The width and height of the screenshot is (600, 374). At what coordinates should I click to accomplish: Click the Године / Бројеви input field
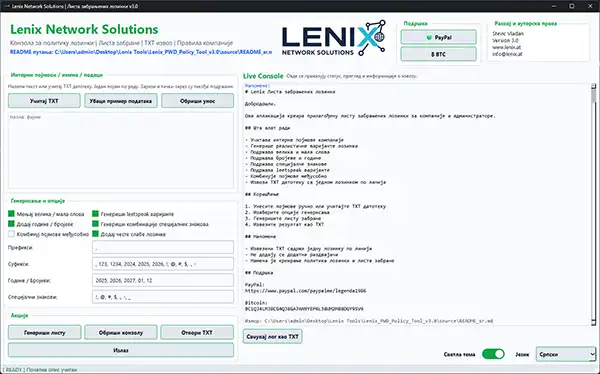coord(163,280)
